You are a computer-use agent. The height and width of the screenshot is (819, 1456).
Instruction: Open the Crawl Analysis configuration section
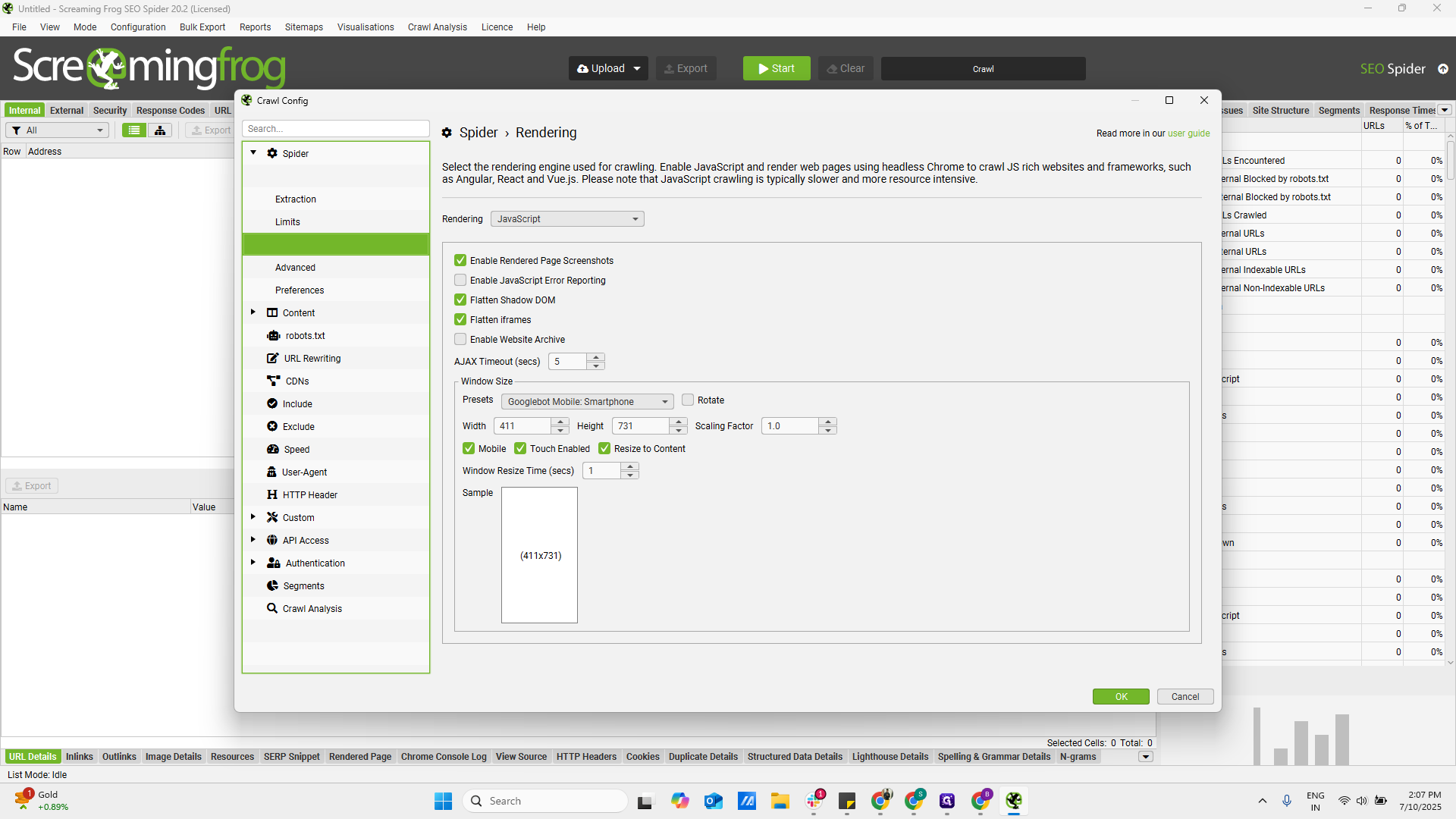(312, 608)
